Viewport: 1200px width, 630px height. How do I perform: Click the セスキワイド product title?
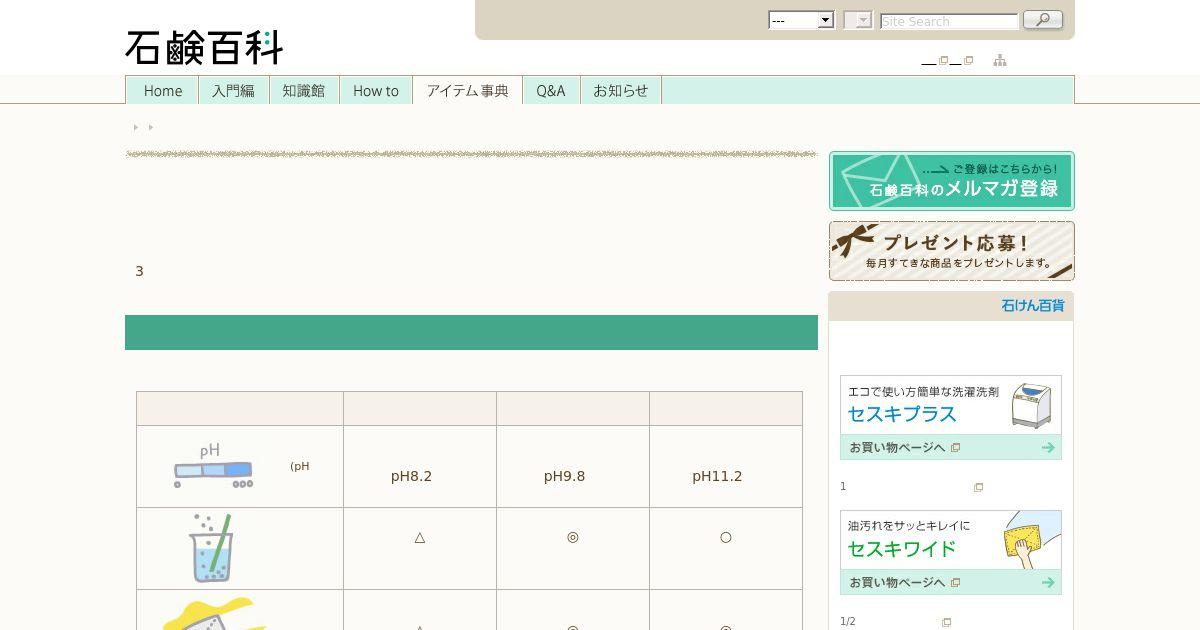point(902,549)
